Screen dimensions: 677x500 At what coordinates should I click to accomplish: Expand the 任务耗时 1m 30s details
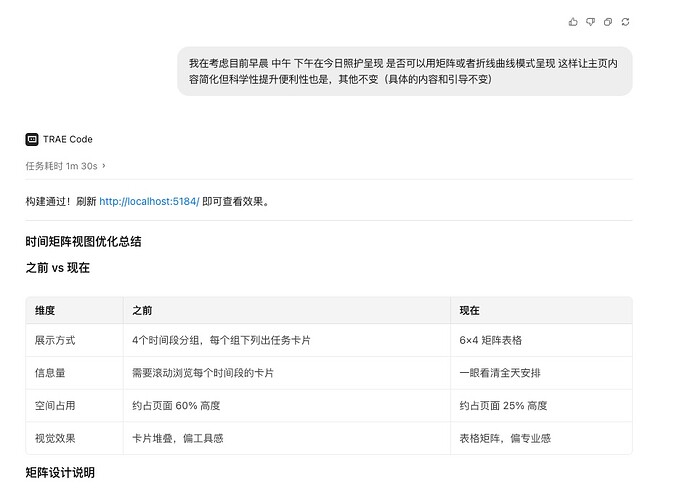[x=65, y=166]
